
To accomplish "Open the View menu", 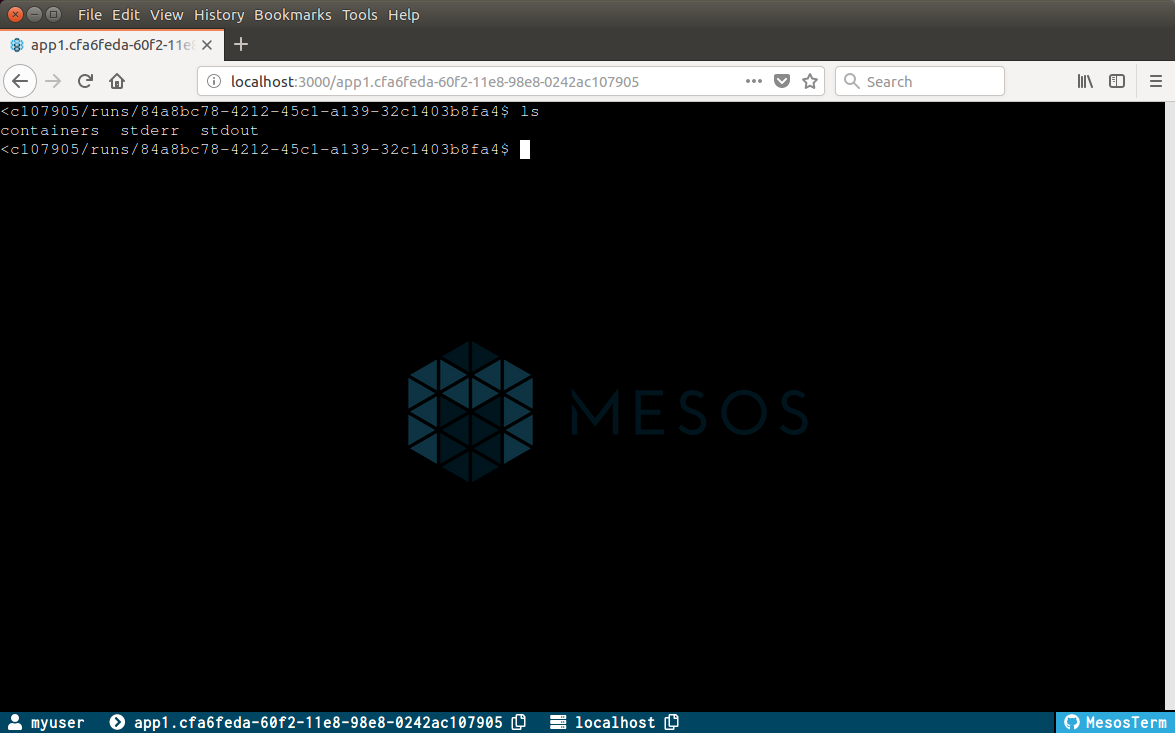I will [166, 15].
